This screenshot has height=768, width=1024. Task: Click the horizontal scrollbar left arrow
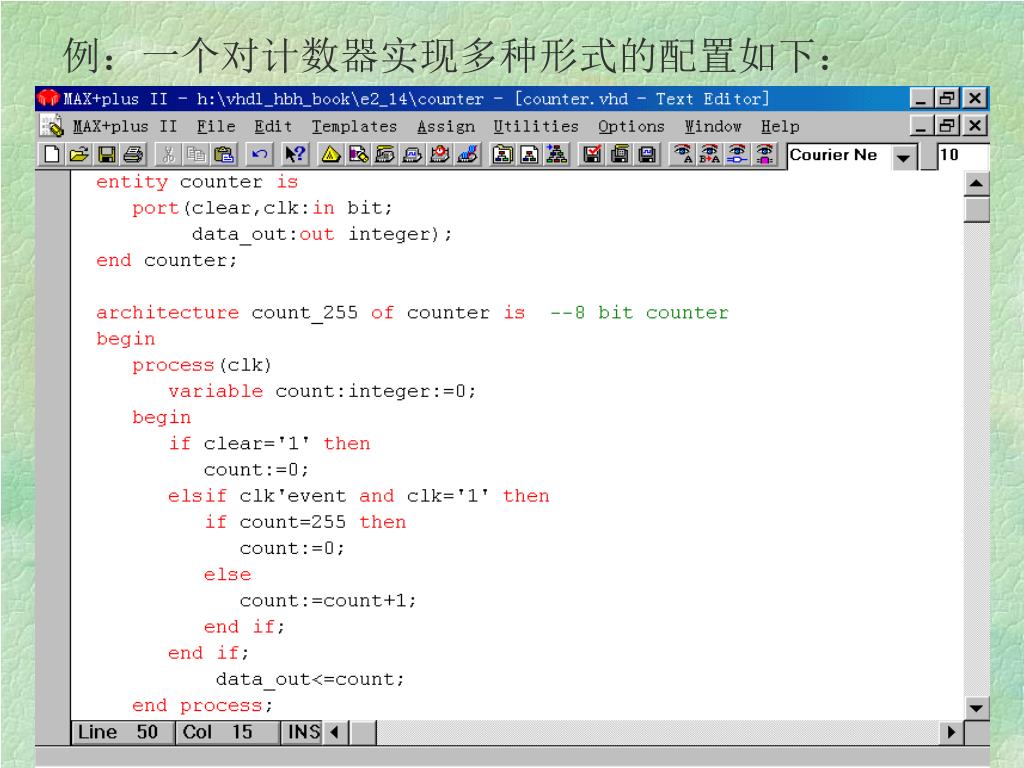(335, 733)
